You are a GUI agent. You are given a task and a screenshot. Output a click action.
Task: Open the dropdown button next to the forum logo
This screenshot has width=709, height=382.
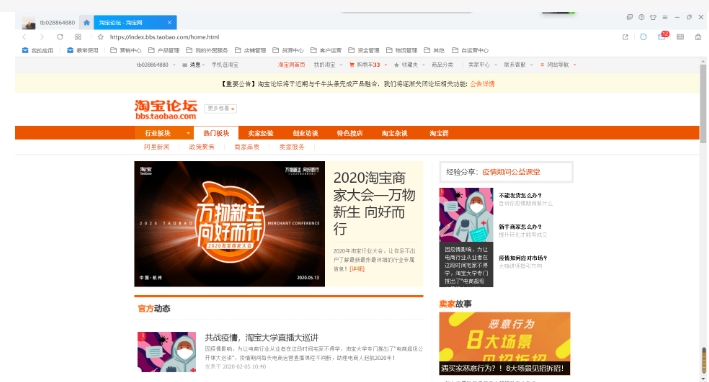click(x=220, y=108)
